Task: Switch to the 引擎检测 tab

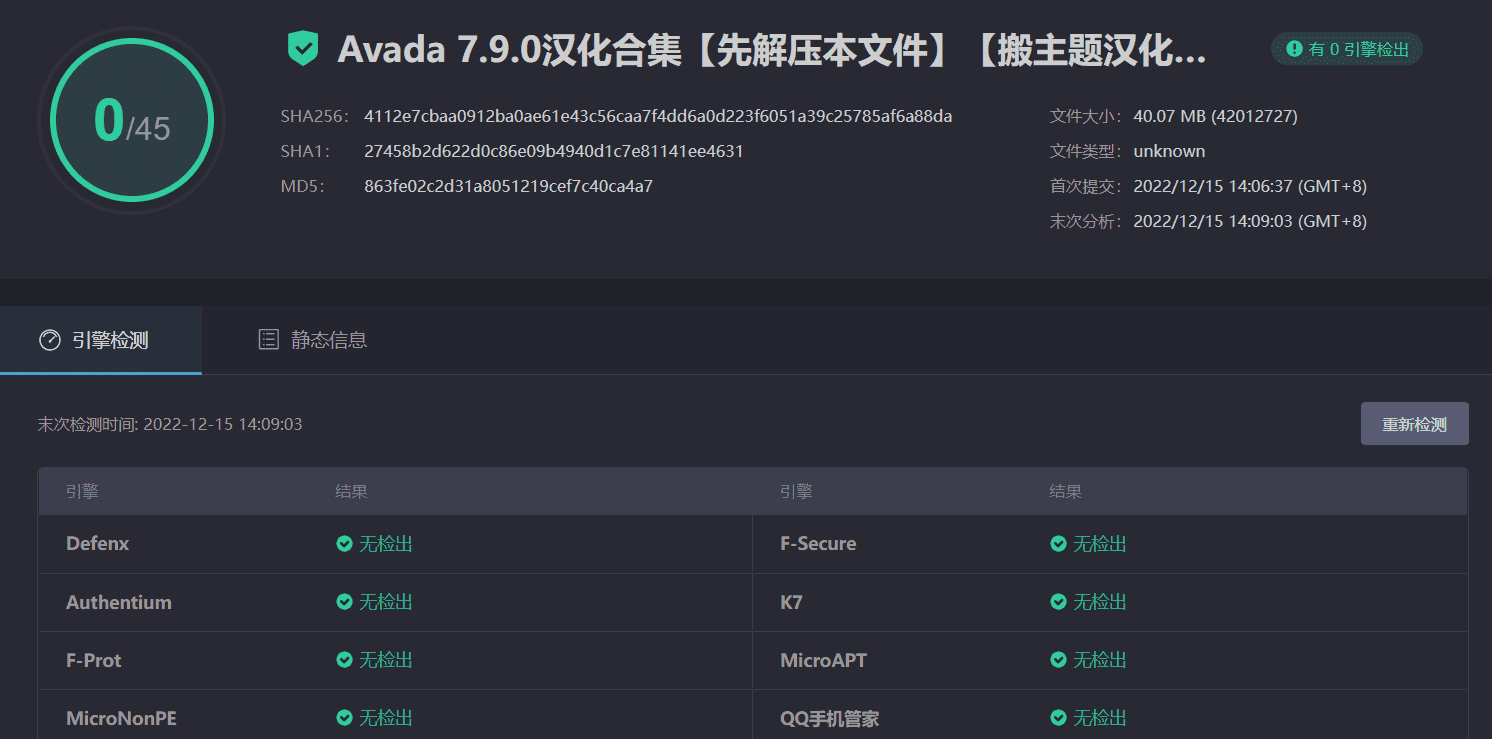Action: tap(101, 340)
